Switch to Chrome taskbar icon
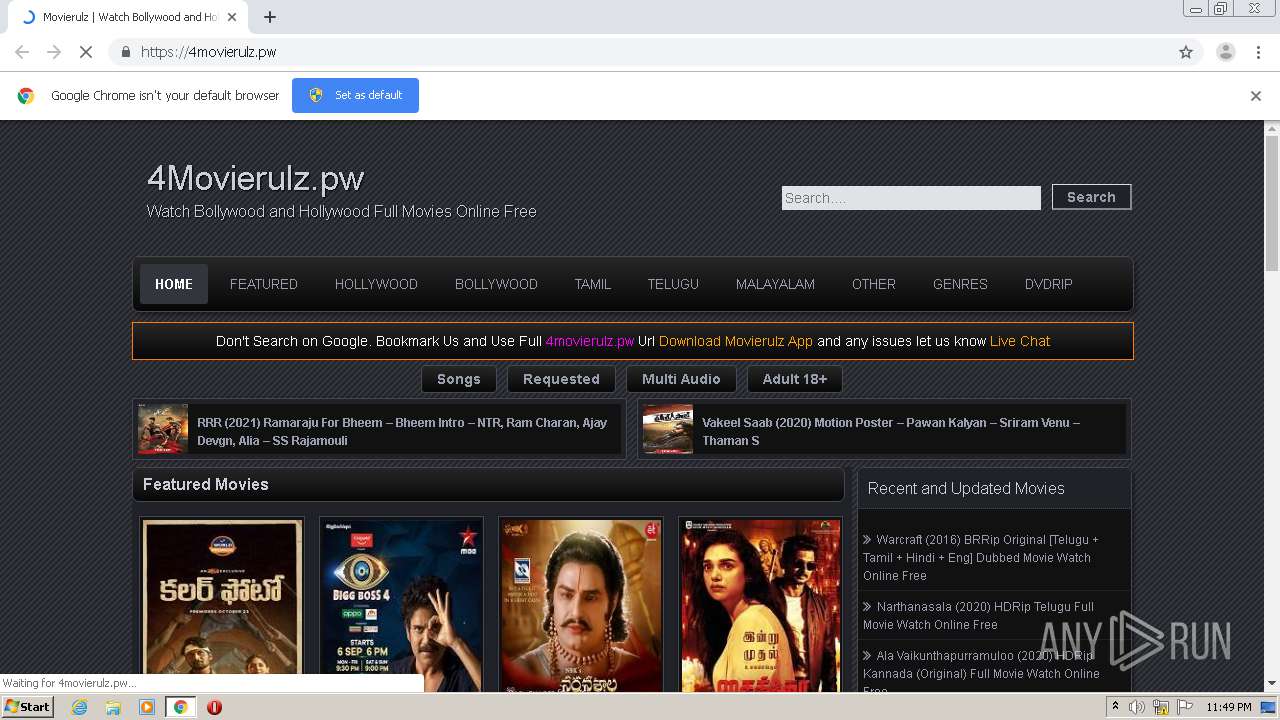Viewport: 1280px width, 720px height. pos(181,707)
